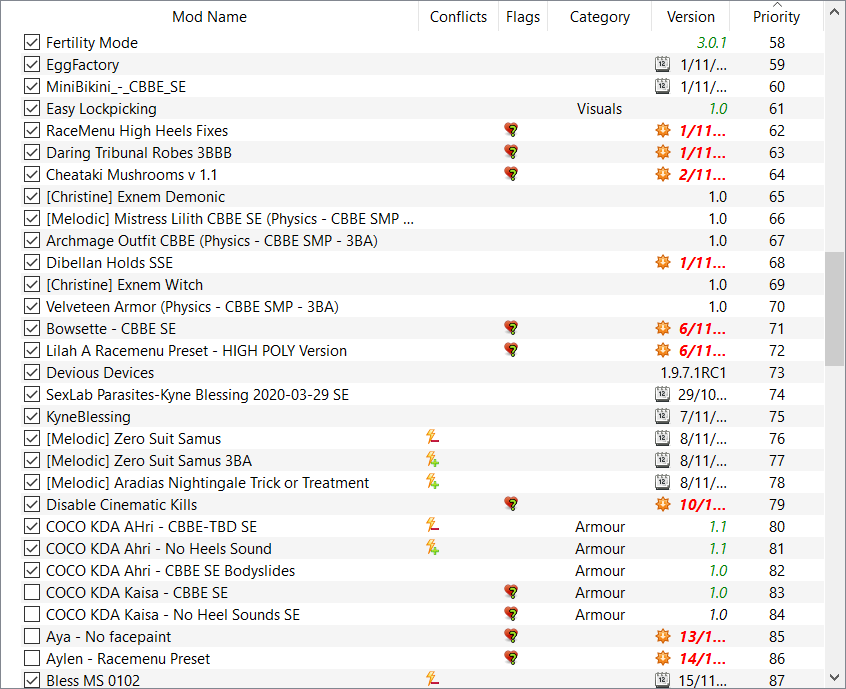Click priority 79 for Disable Cinematic Kills
Viewport: 846px width, 689px height.
tap(777, 504)
